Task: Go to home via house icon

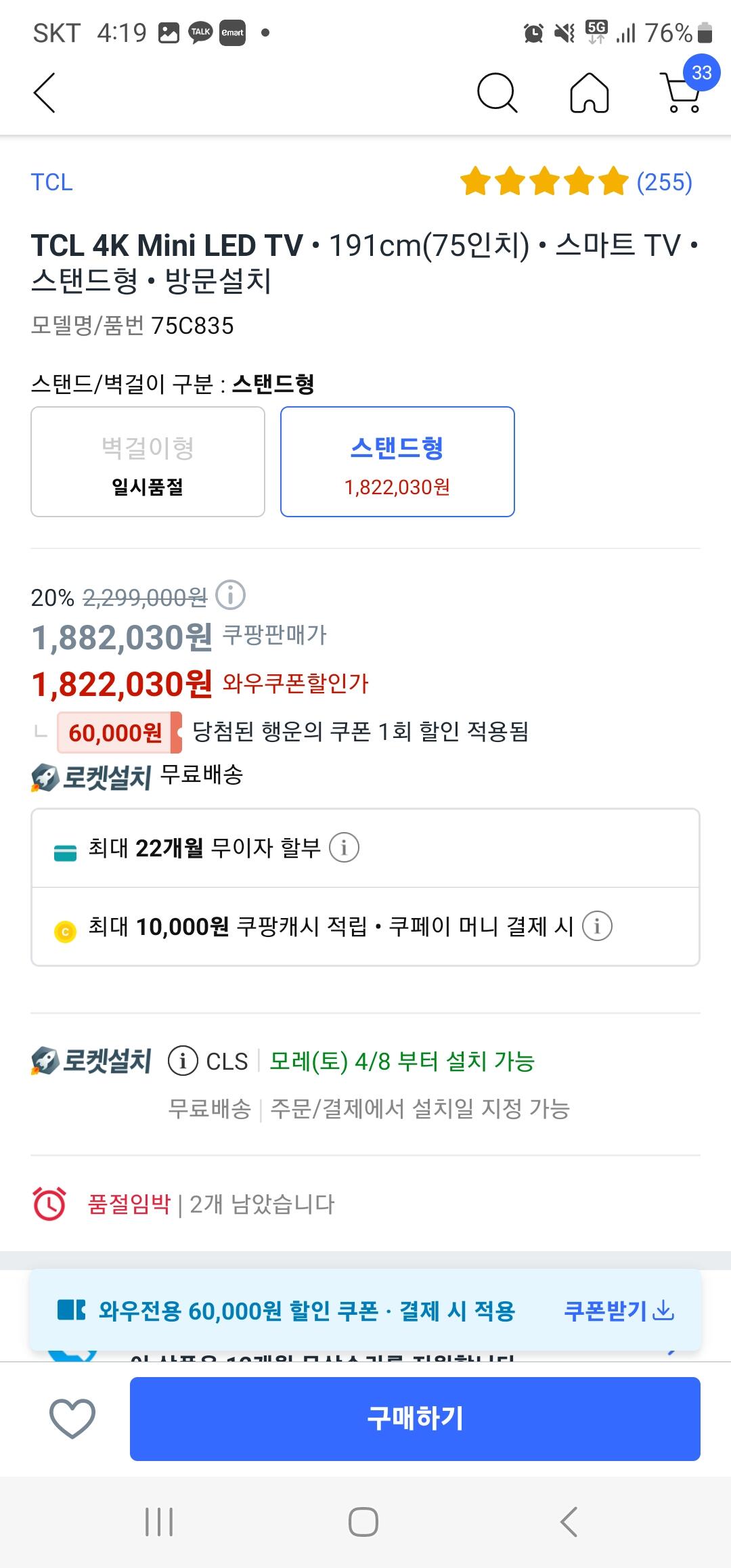Action: 590,93
